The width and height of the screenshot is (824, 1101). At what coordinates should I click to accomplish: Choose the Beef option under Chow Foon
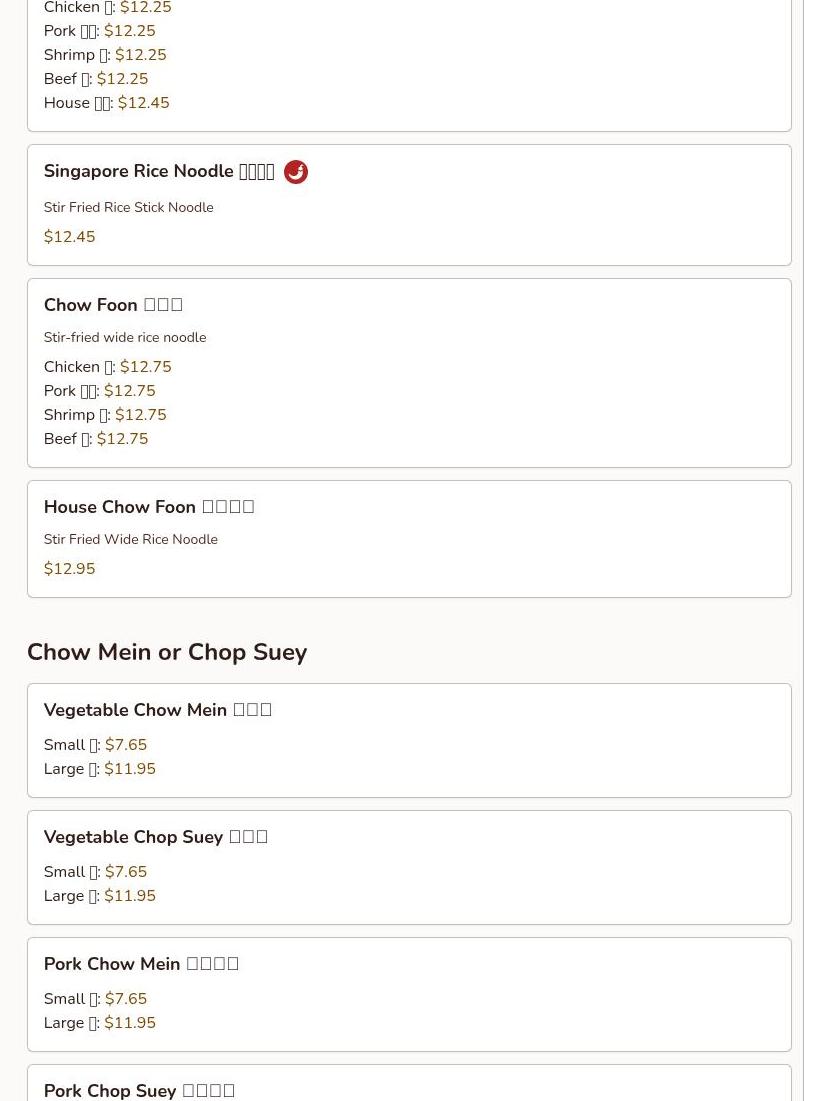pyautogui.click(x=95, y=439)
